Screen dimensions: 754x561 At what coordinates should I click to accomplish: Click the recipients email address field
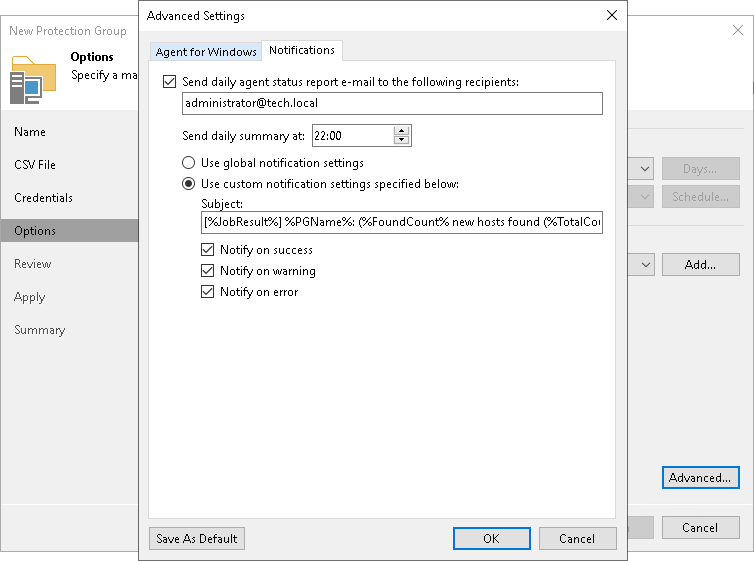pyautogui.click(x=392, y=103)
